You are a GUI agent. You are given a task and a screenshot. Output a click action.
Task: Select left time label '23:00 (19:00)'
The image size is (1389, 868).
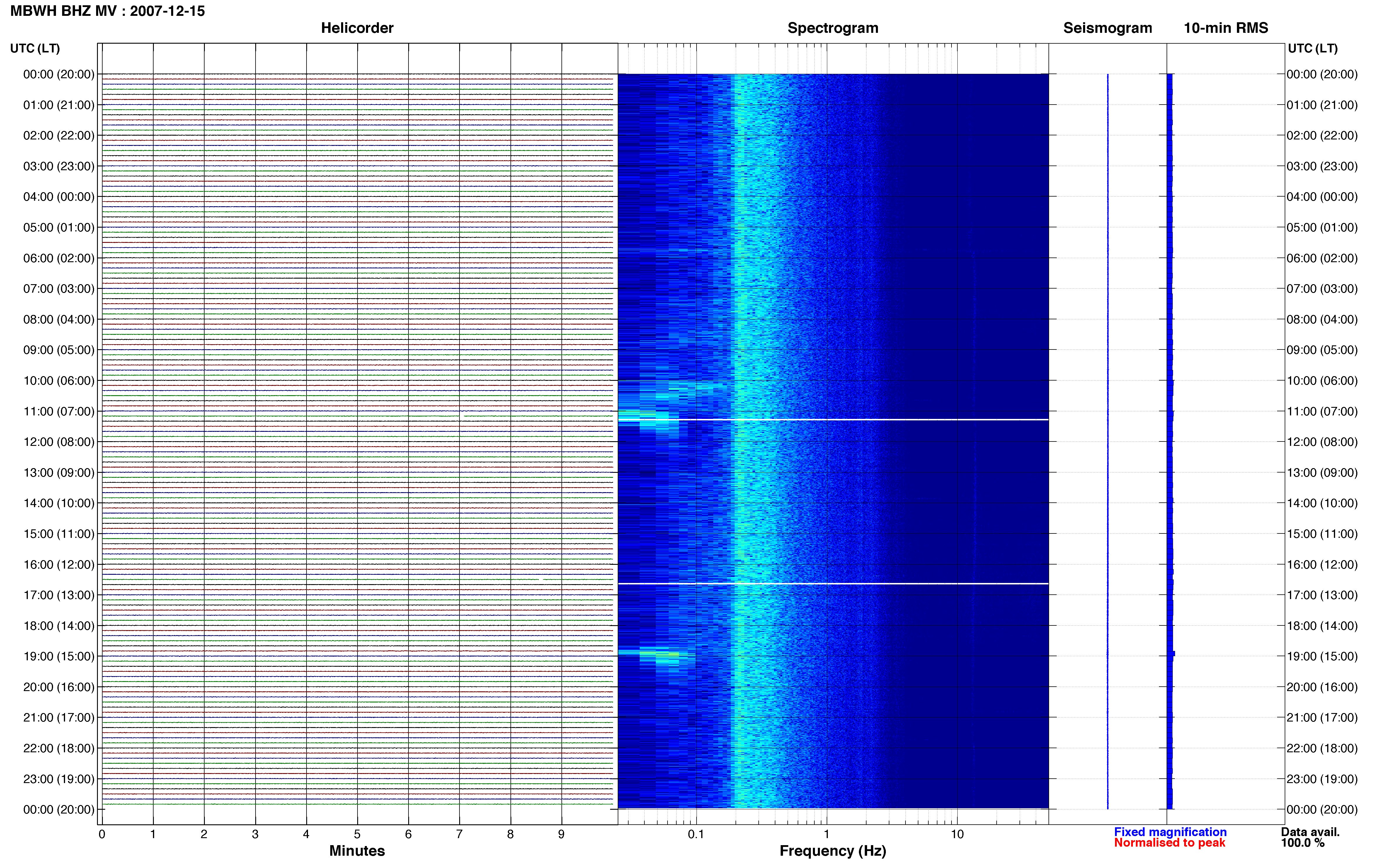pyautogui.click(x=59, y=779)
